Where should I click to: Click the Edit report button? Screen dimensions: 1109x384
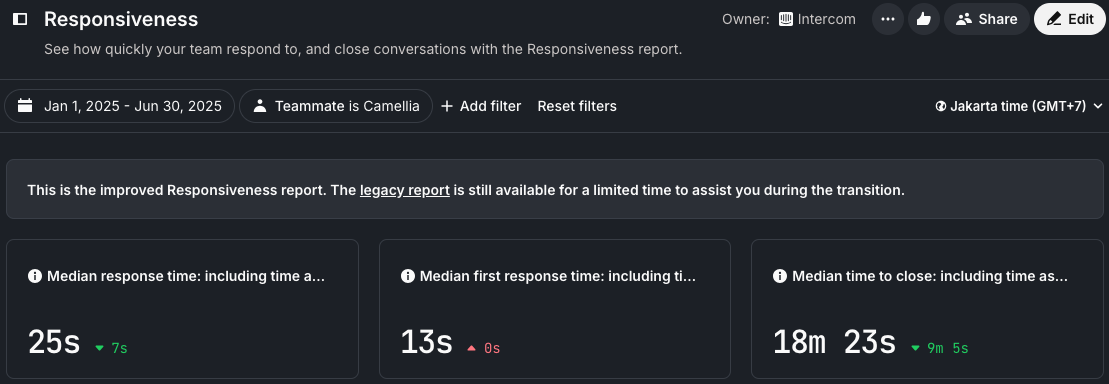click(1069, 19)
